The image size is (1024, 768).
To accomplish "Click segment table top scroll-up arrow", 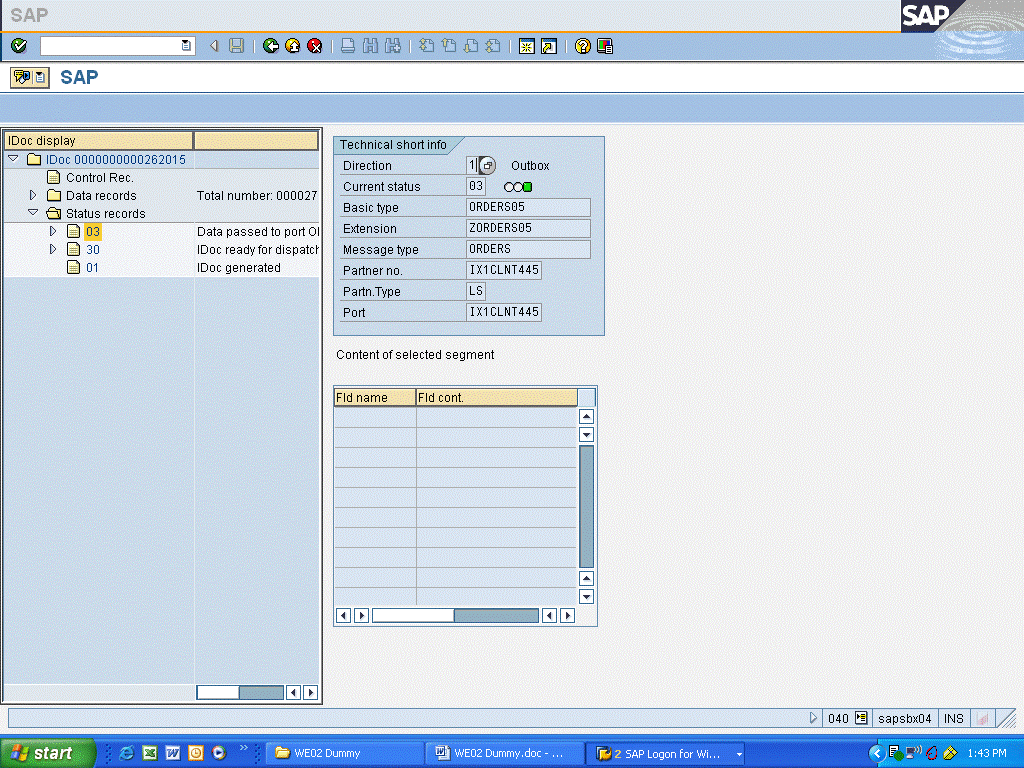I will coord(586,417).
